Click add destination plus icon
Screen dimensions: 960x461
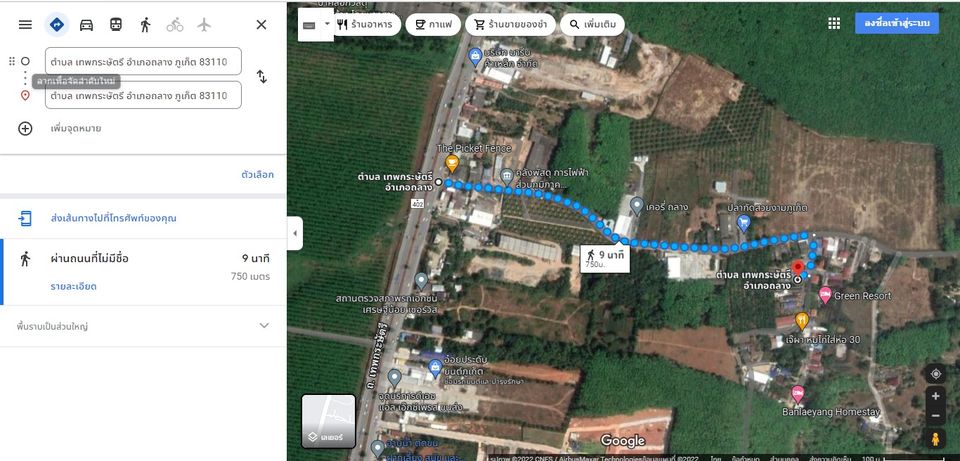(x=25, y=129)
